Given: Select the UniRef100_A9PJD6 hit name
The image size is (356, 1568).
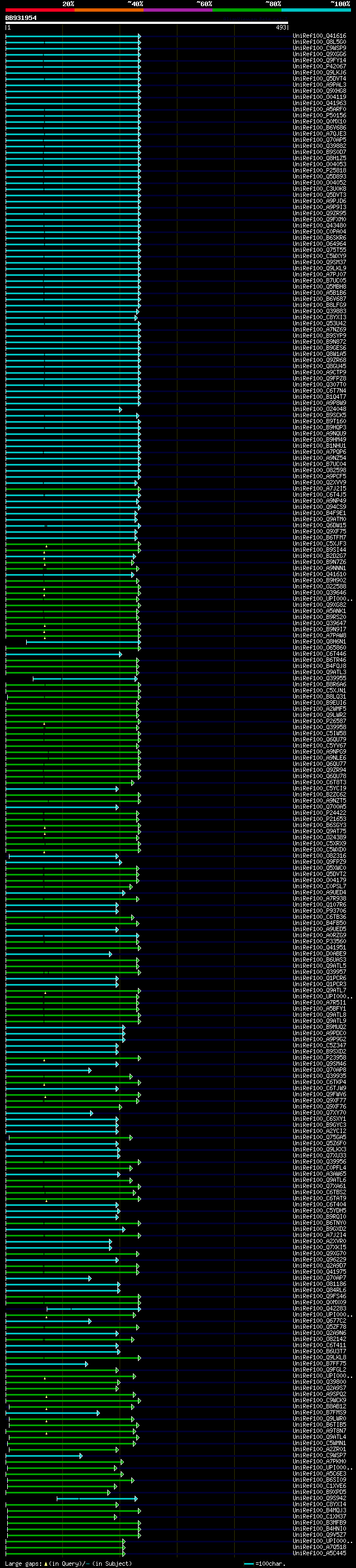Looking at the screenshot, I should (319, 201).
